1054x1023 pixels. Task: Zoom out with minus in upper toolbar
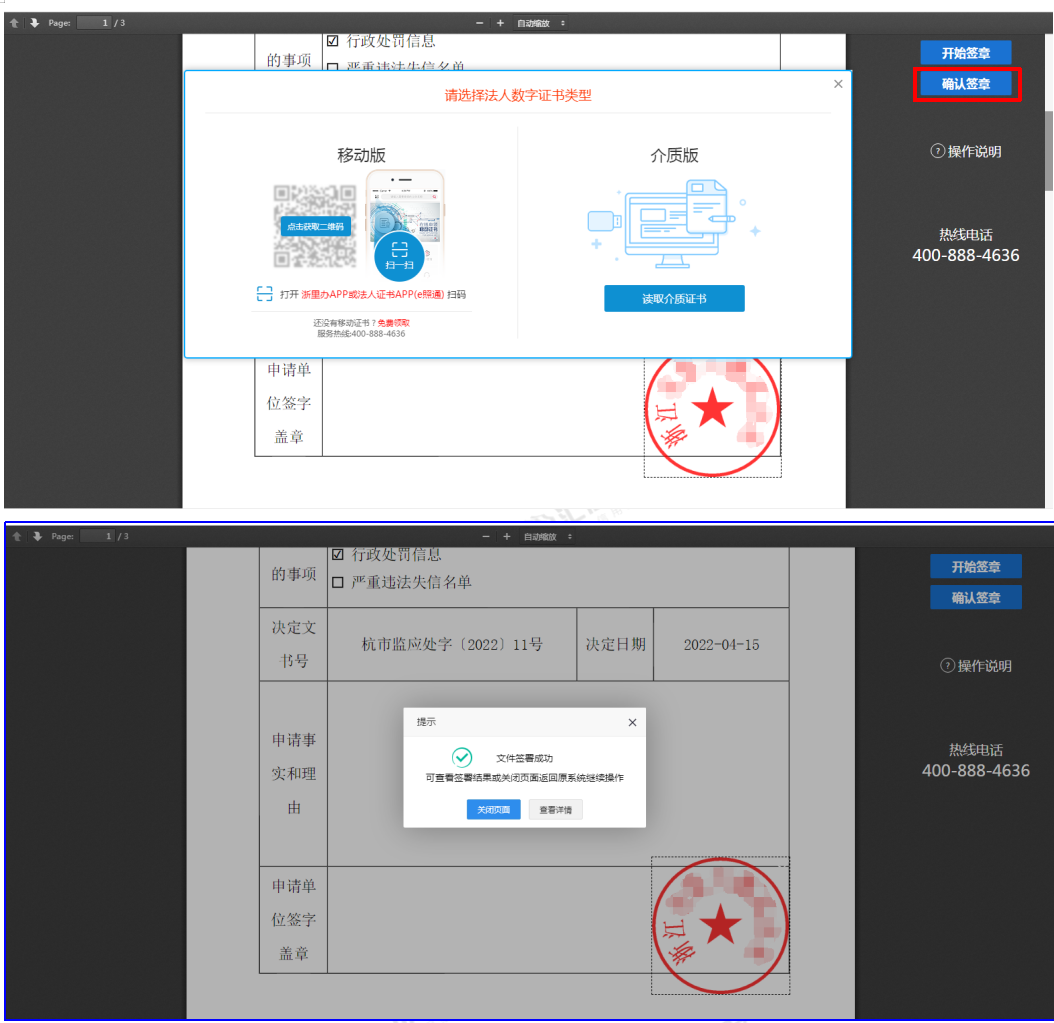pyautogui.click(x=479, y=22)
